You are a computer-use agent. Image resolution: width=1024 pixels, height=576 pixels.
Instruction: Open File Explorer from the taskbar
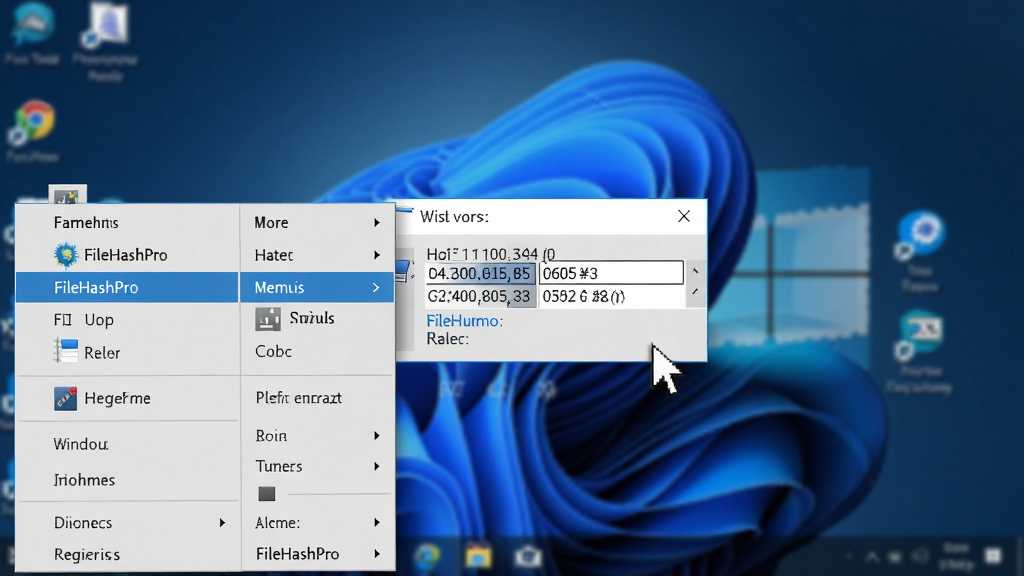tap(478, 556)
